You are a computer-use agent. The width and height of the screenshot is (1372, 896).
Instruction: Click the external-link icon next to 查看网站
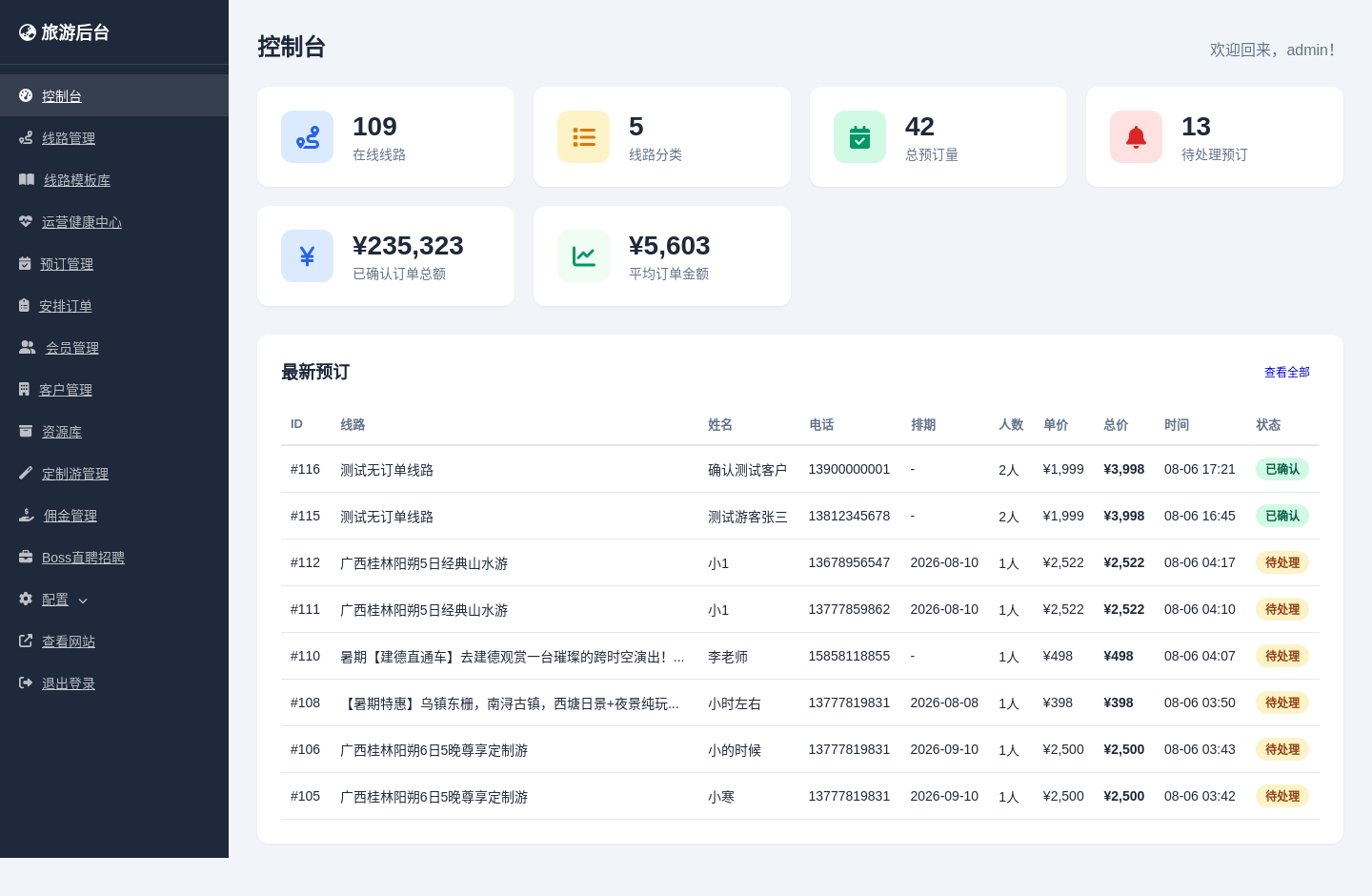pos(26,641)
